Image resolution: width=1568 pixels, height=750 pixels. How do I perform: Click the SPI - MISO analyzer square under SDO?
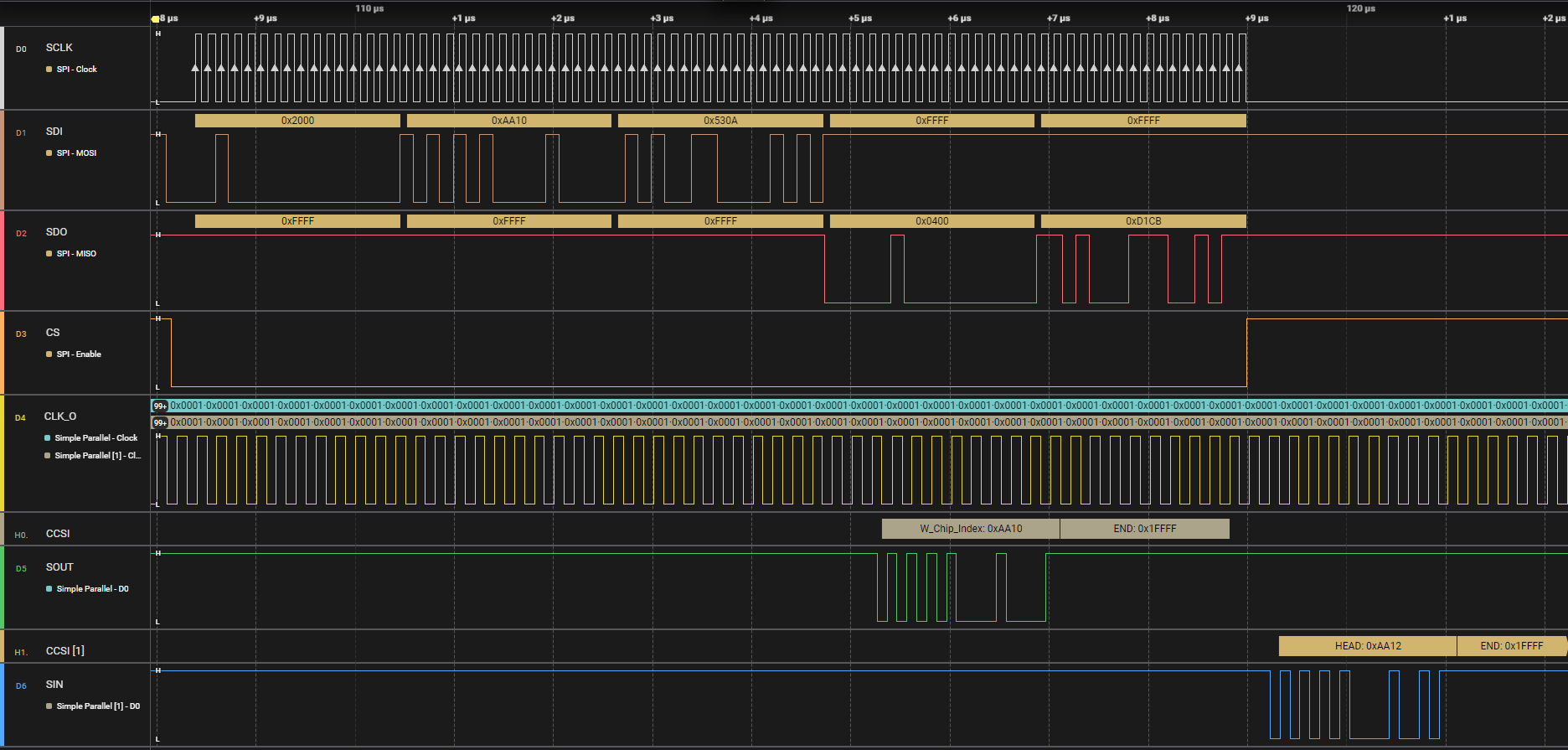point(49,254)
